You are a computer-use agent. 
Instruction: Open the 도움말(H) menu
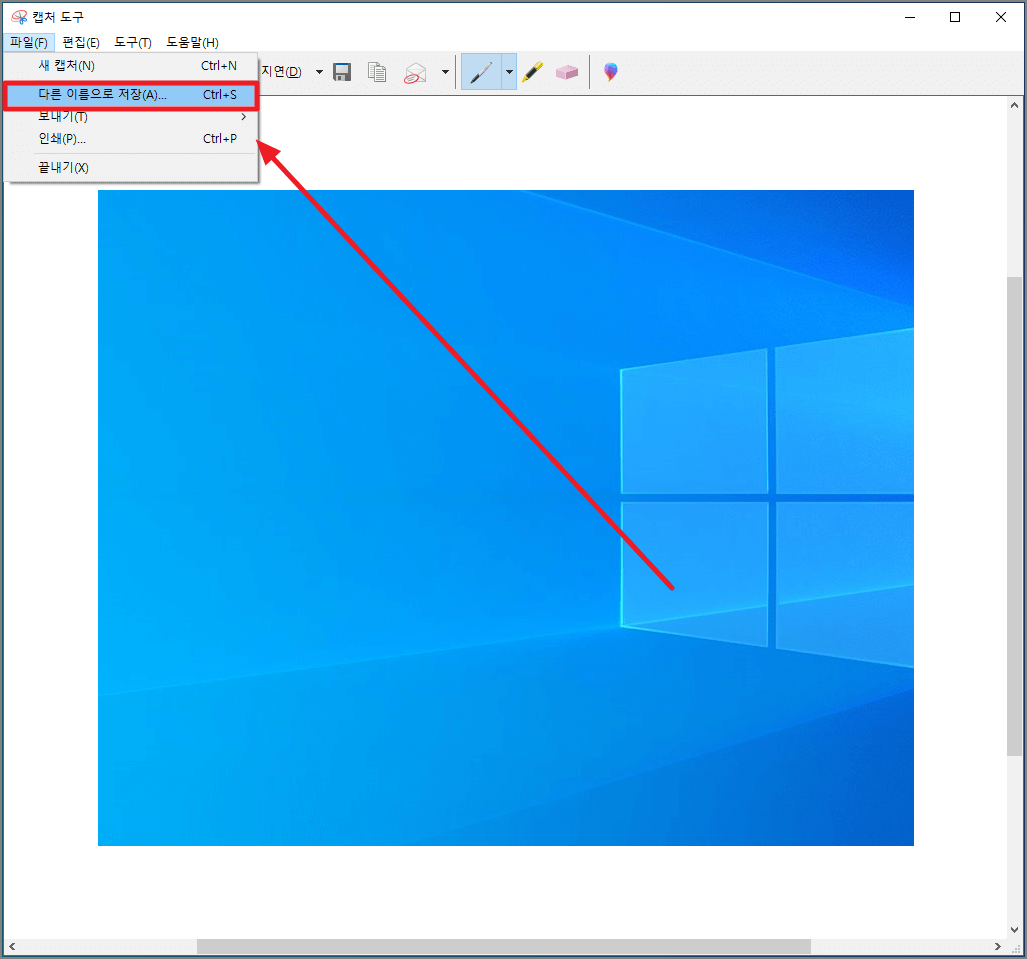click(x=192, y=43)
